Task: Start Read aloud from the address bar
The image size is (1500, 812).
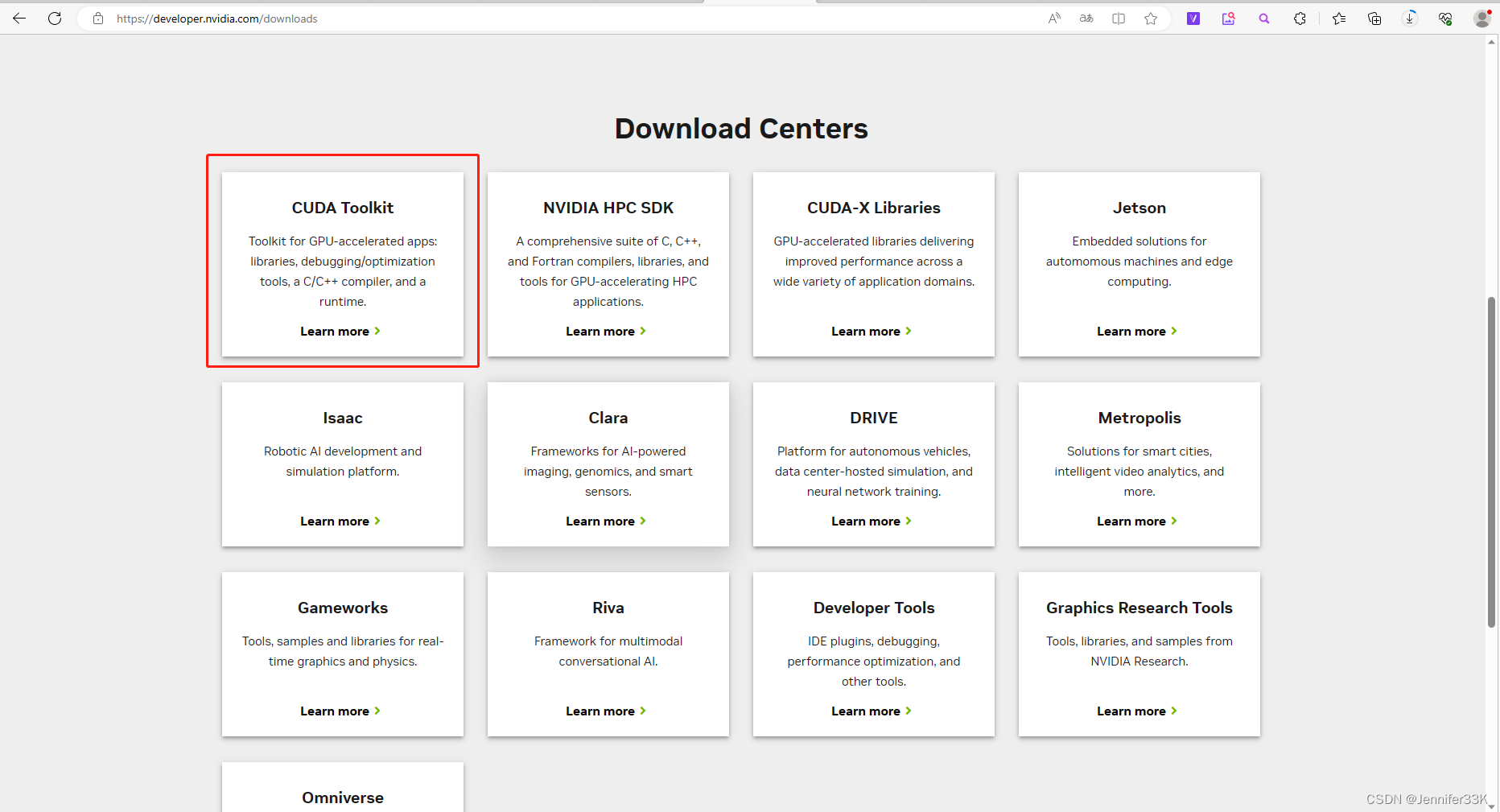Action: [x=1054, y=19]
